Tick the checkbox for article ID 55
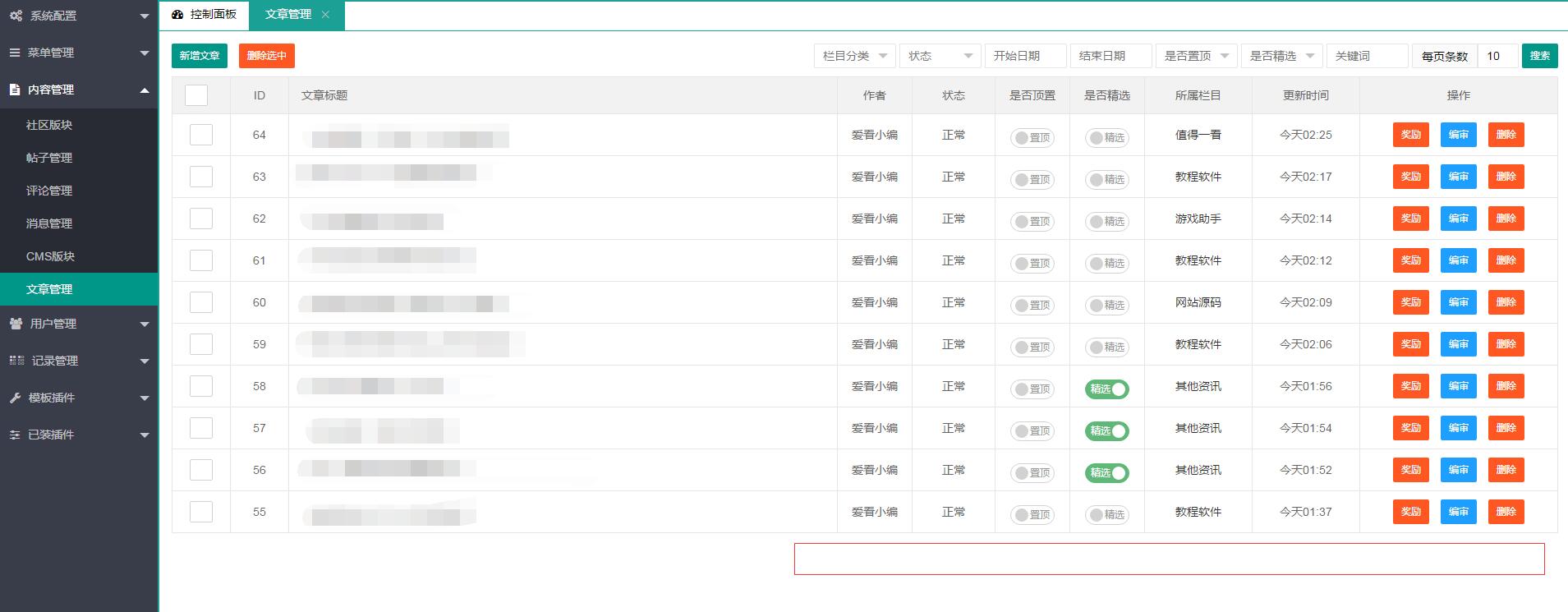 (x=201, y=512)
